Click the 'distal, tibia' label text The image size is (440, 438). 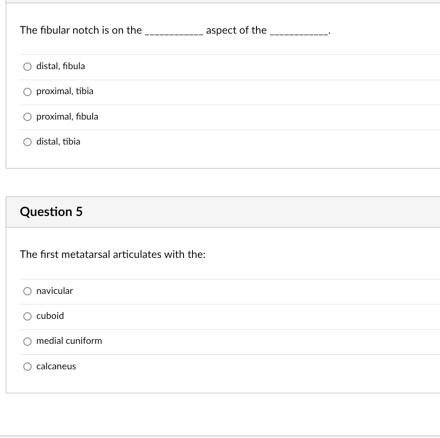point(58,141)
